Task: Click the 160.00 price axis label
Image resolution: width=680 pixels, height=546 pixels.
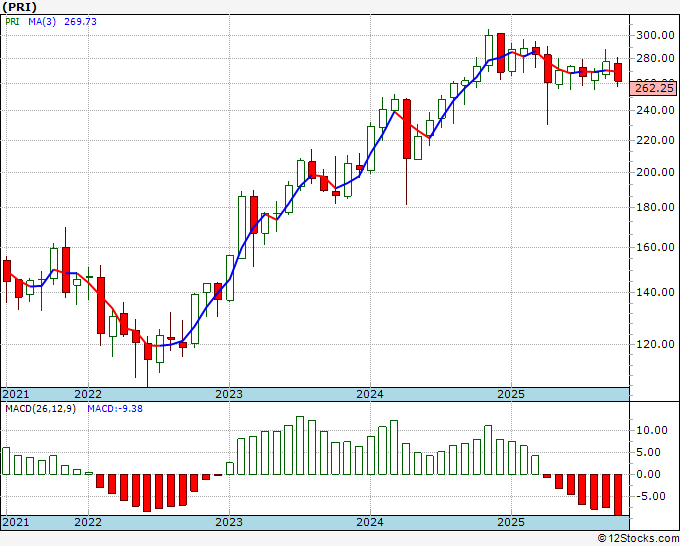Action: pyautogui.click(x=655, y=247)
